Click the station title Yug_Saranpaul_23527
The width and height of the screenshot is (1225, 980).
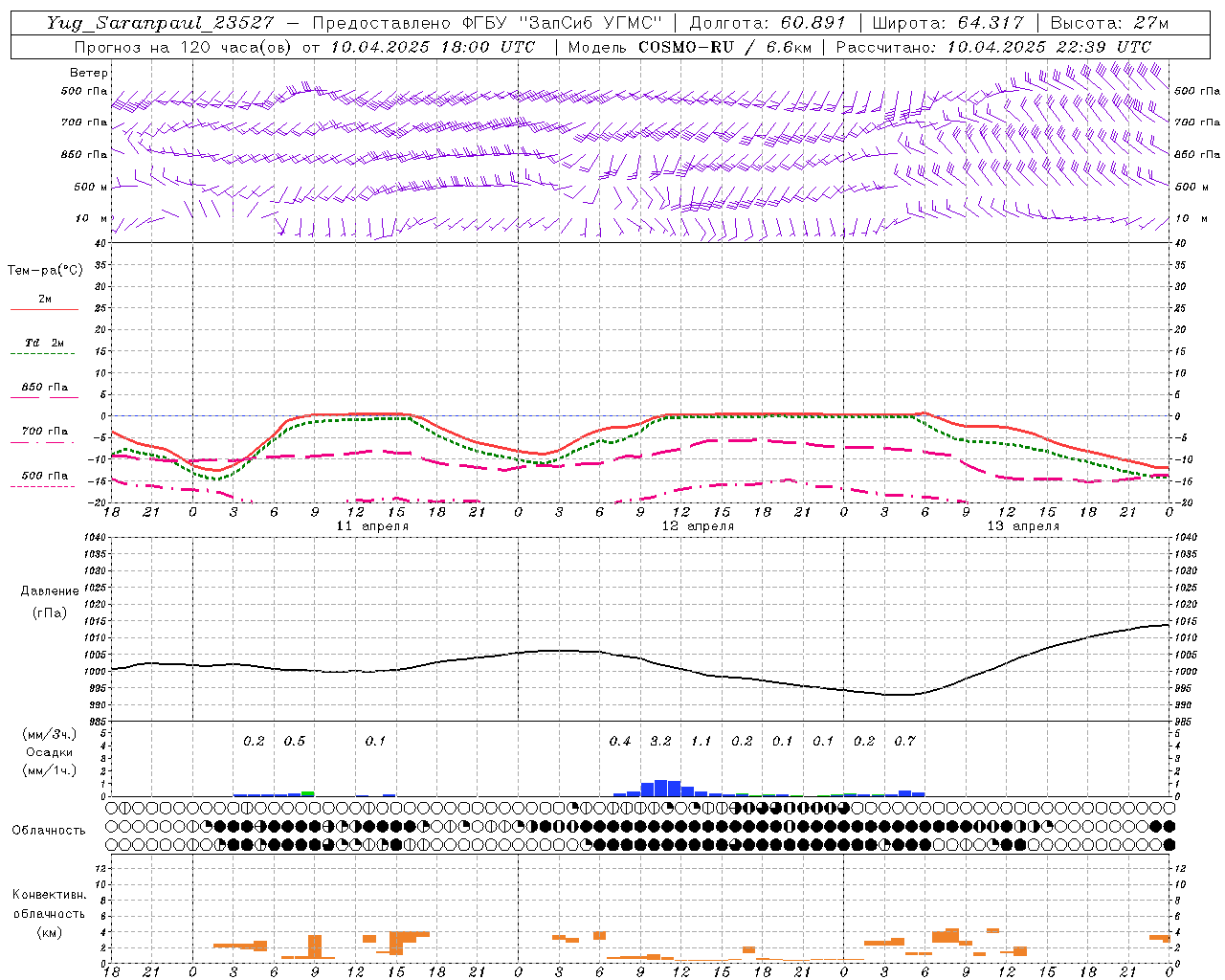160,24
